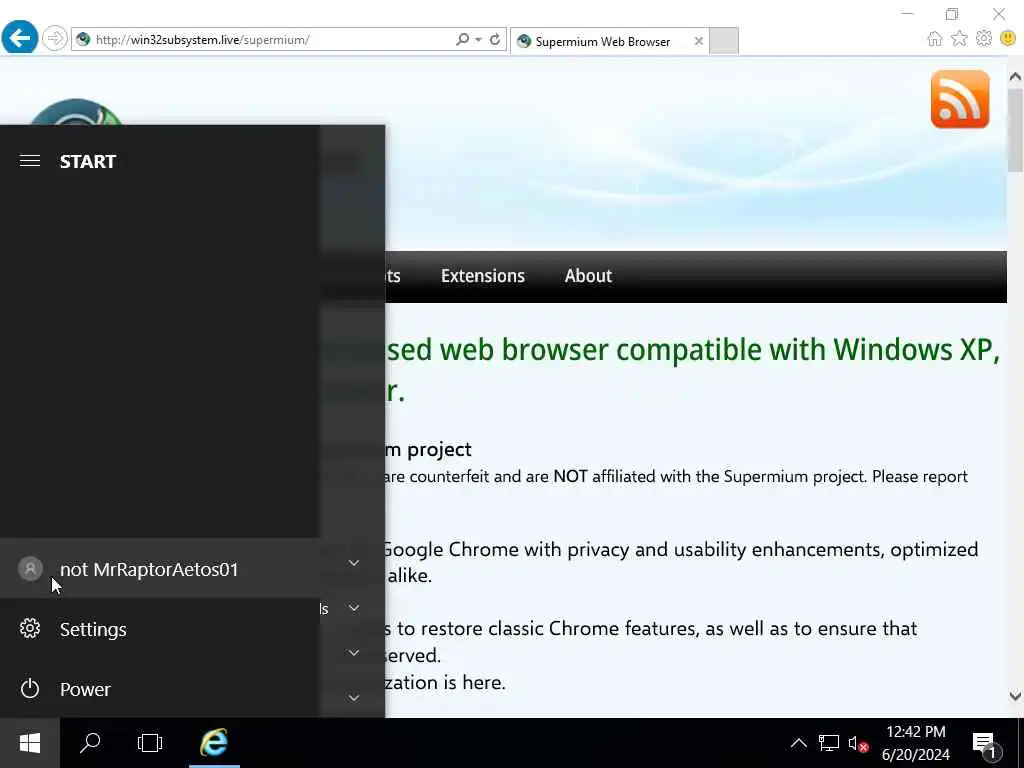Restore down the Internet Explorer window

click(952, 14)
